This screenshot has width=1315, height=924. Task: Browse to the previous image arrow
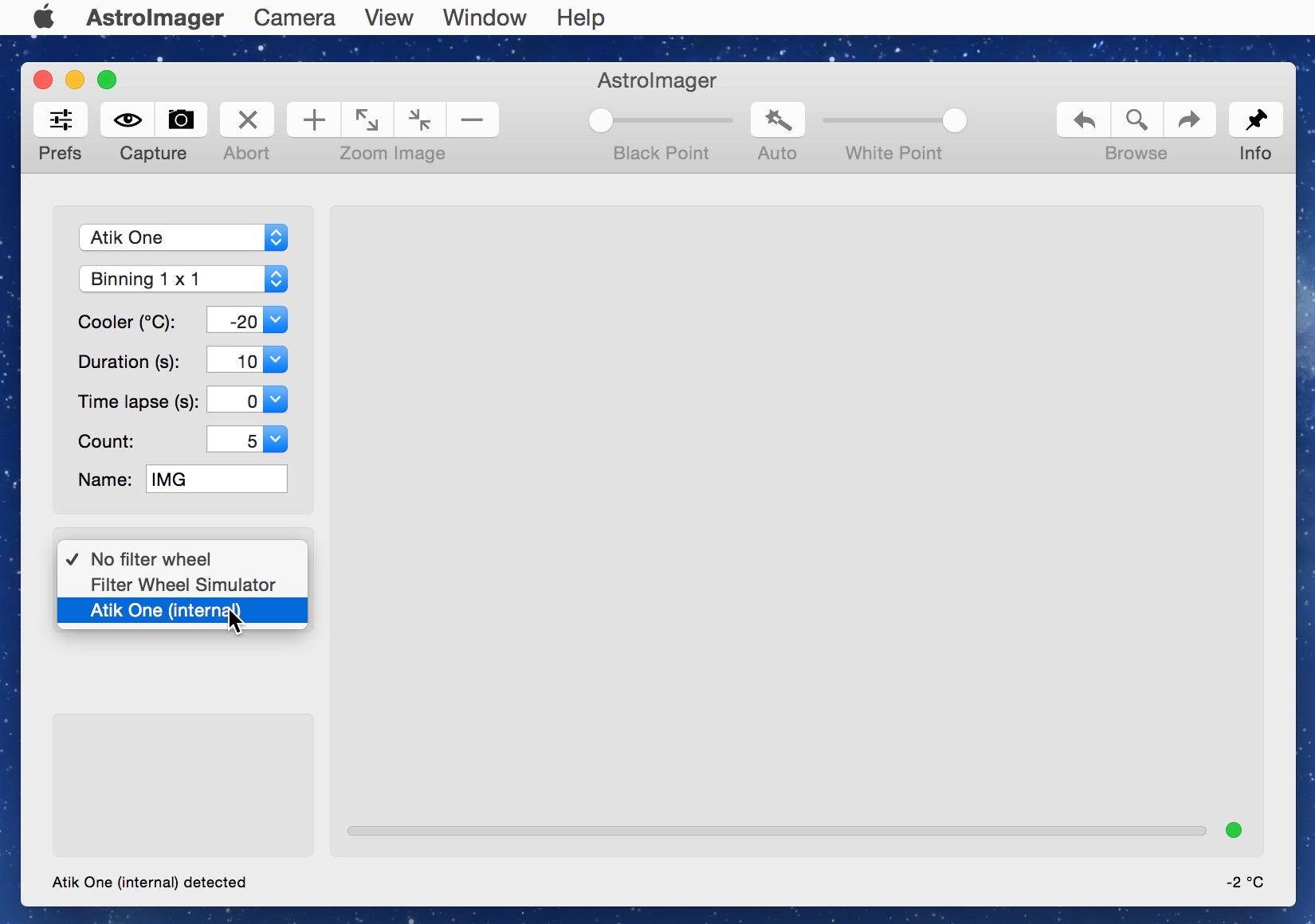(1084, 120)
